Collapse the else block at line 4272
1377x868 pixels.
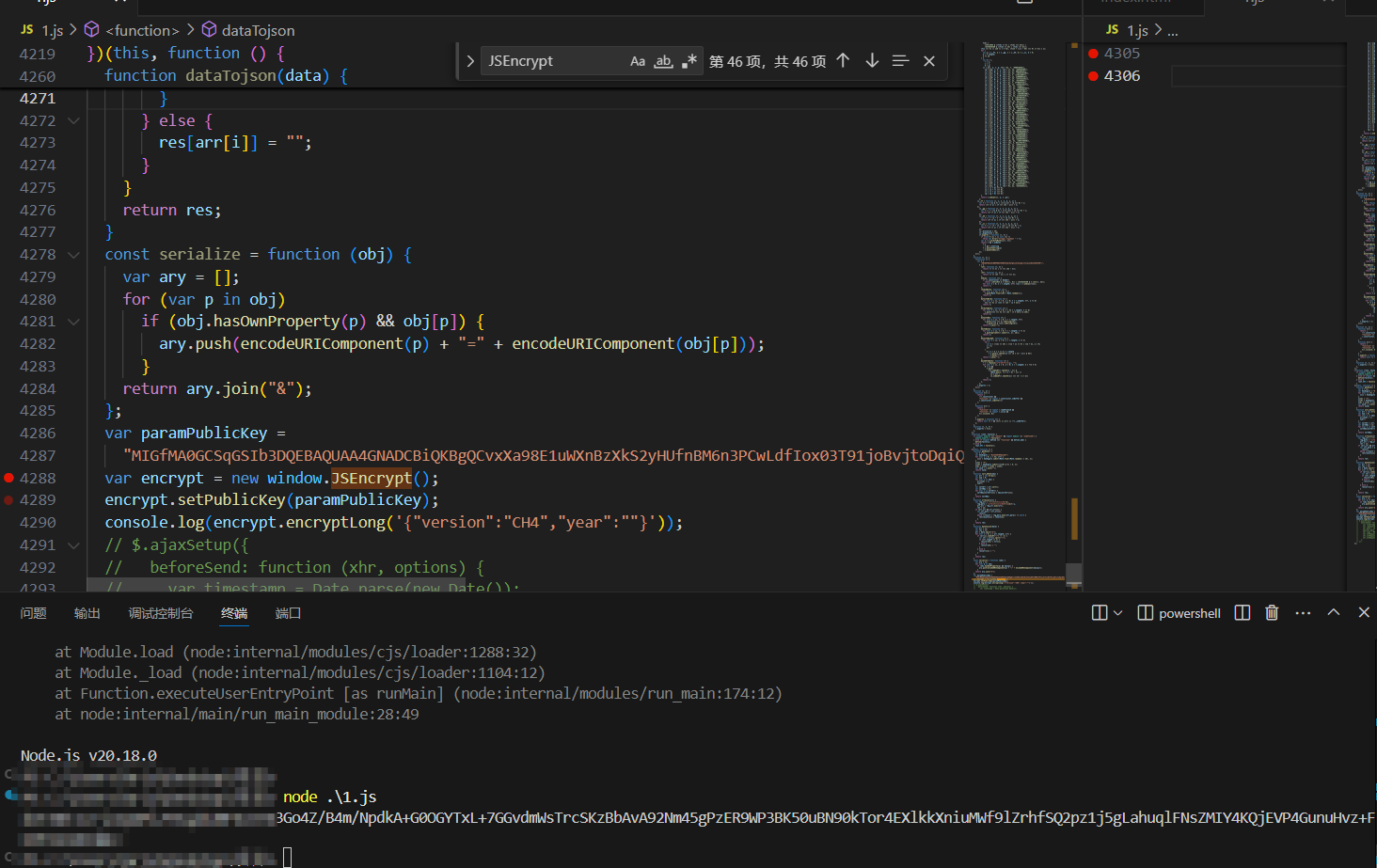coord(73,120)
